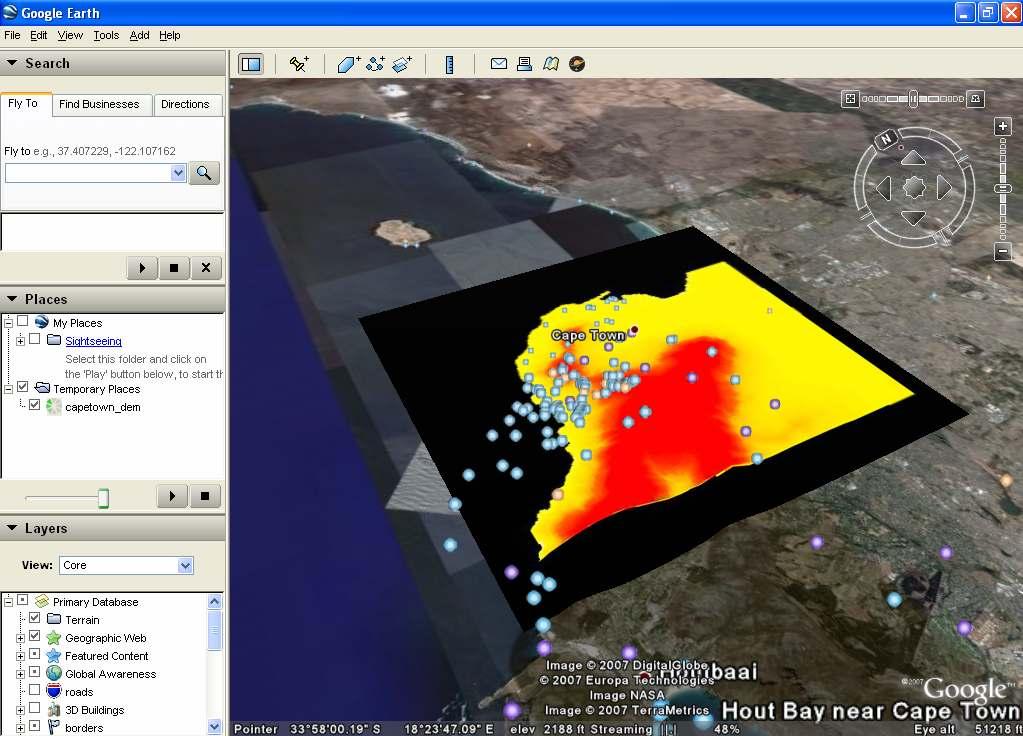1023x736 pixels.
Task: Stop the search results tour
Action: point(174,268)
